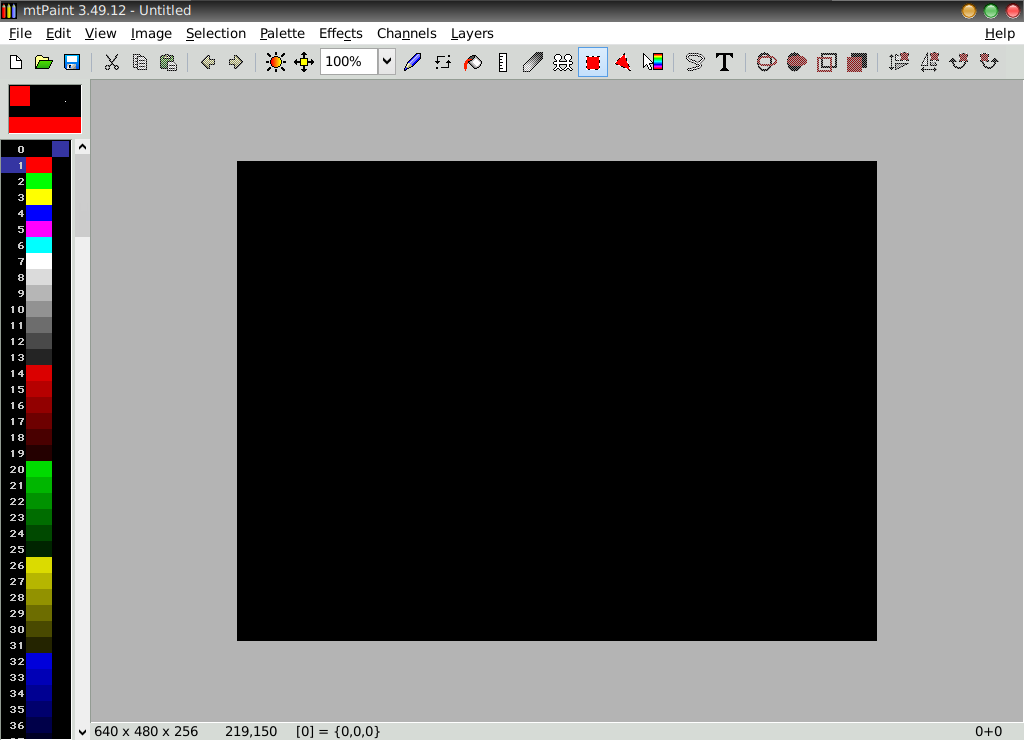Select the Clone tool
The height and width of the screenshot is (740, 1024).
click(563, 62)
